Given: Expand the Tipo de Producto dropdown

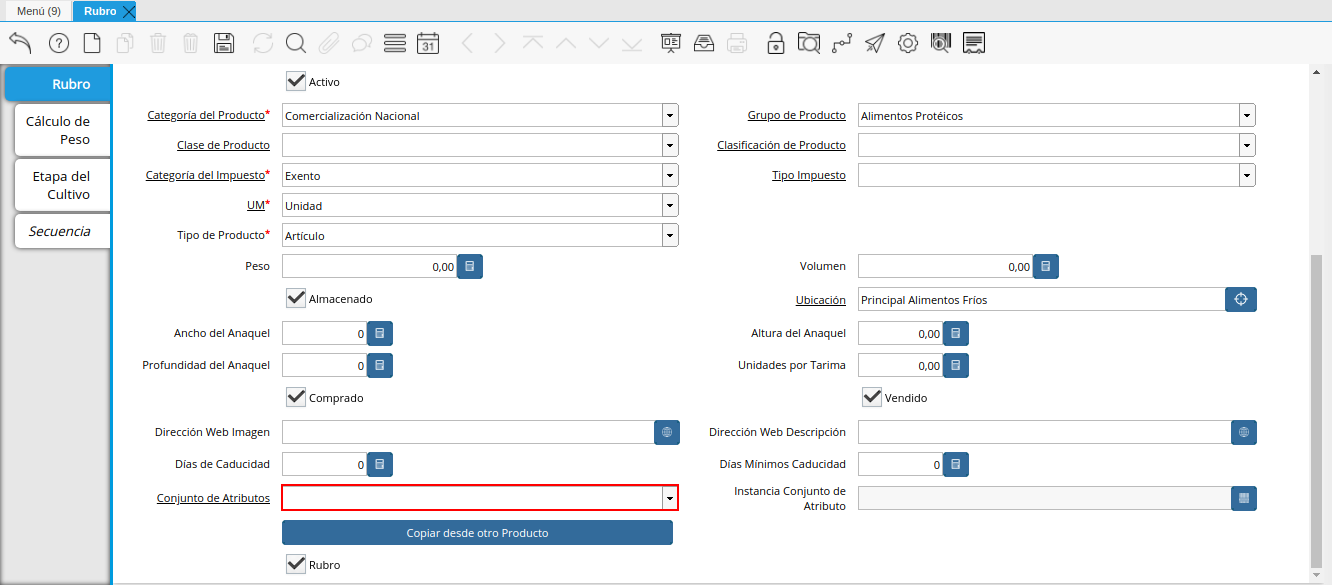Looking at the screenshot, I should (x=669, y=235).
